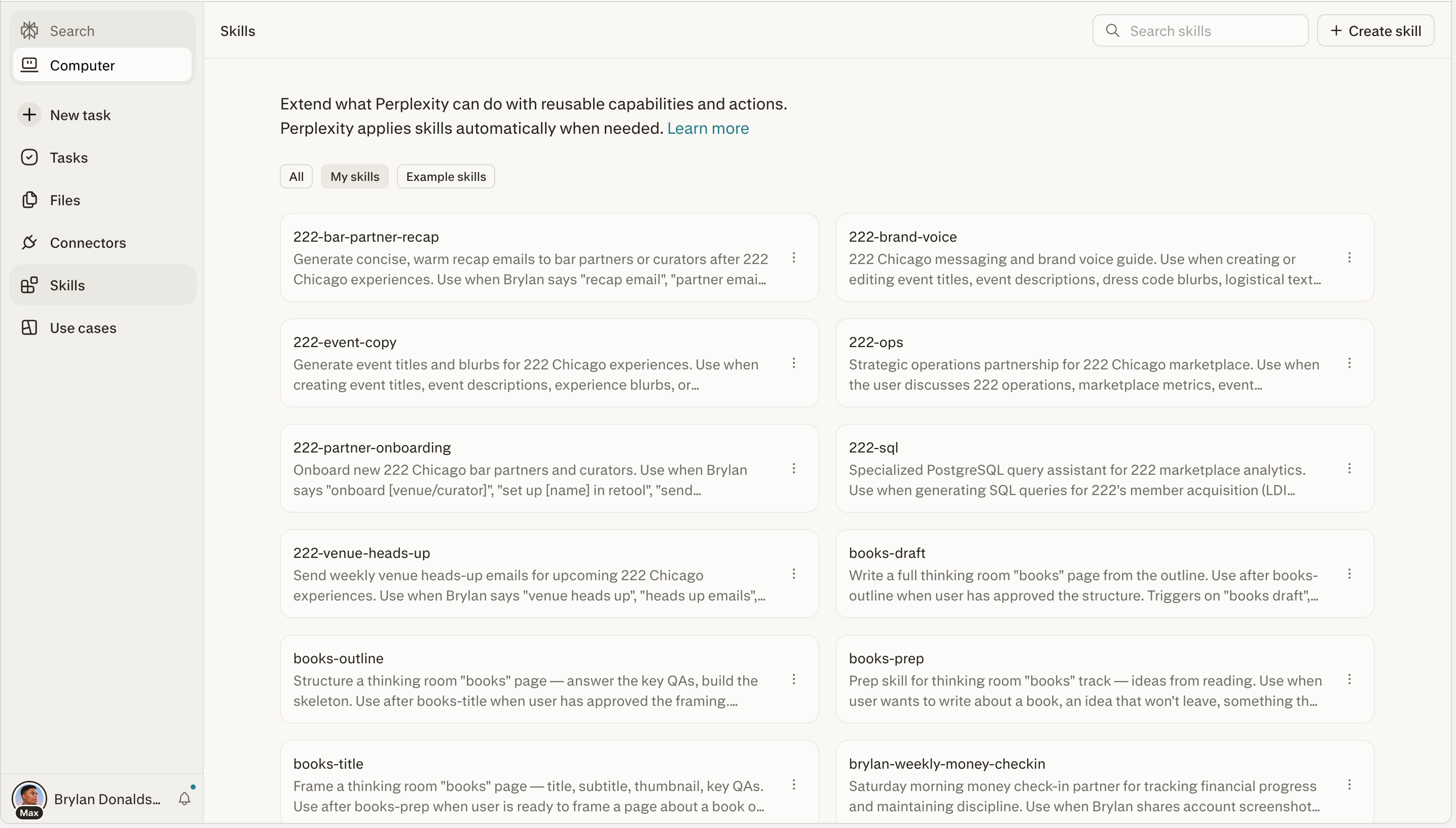Click the Create skill button

pyautogui.click(x=1375, y=31)
